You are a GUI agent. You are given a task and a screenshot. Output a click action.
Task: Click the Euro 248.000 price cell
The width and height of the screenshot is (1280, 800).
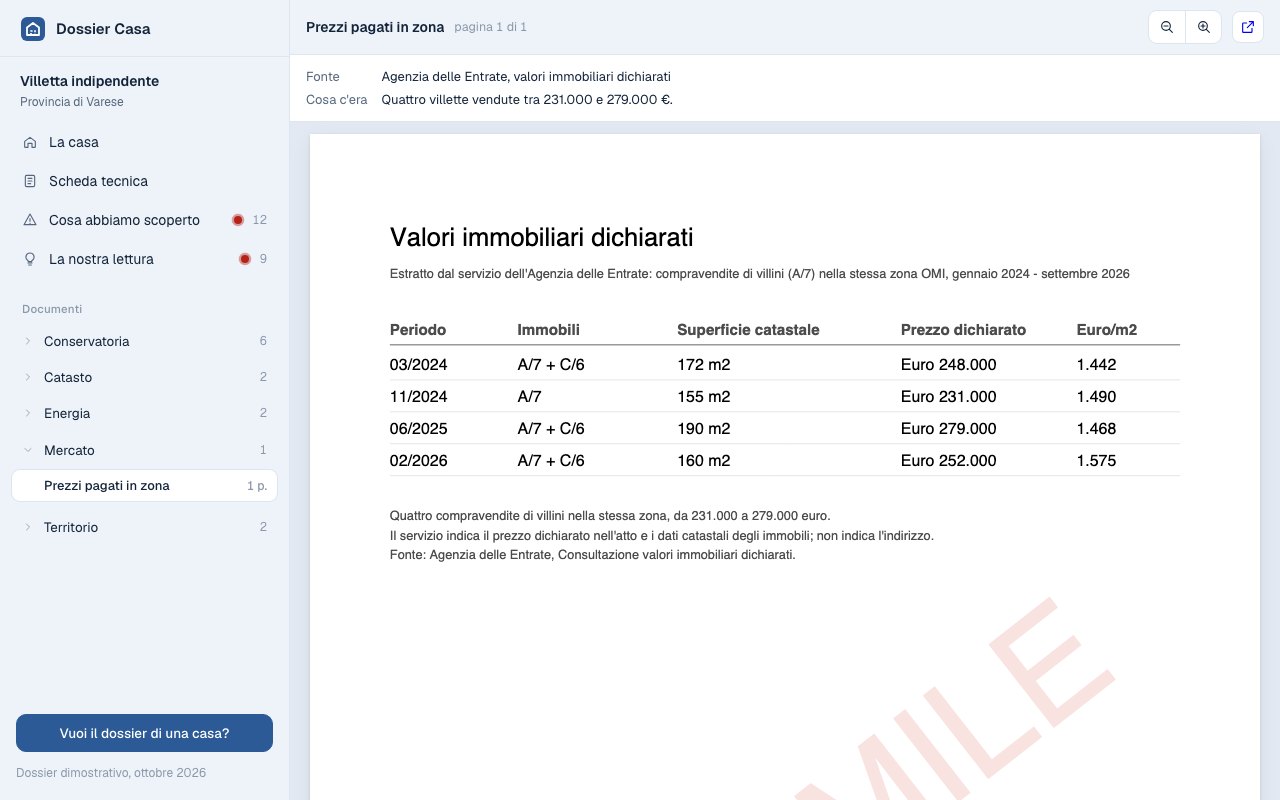click(948, 365)
